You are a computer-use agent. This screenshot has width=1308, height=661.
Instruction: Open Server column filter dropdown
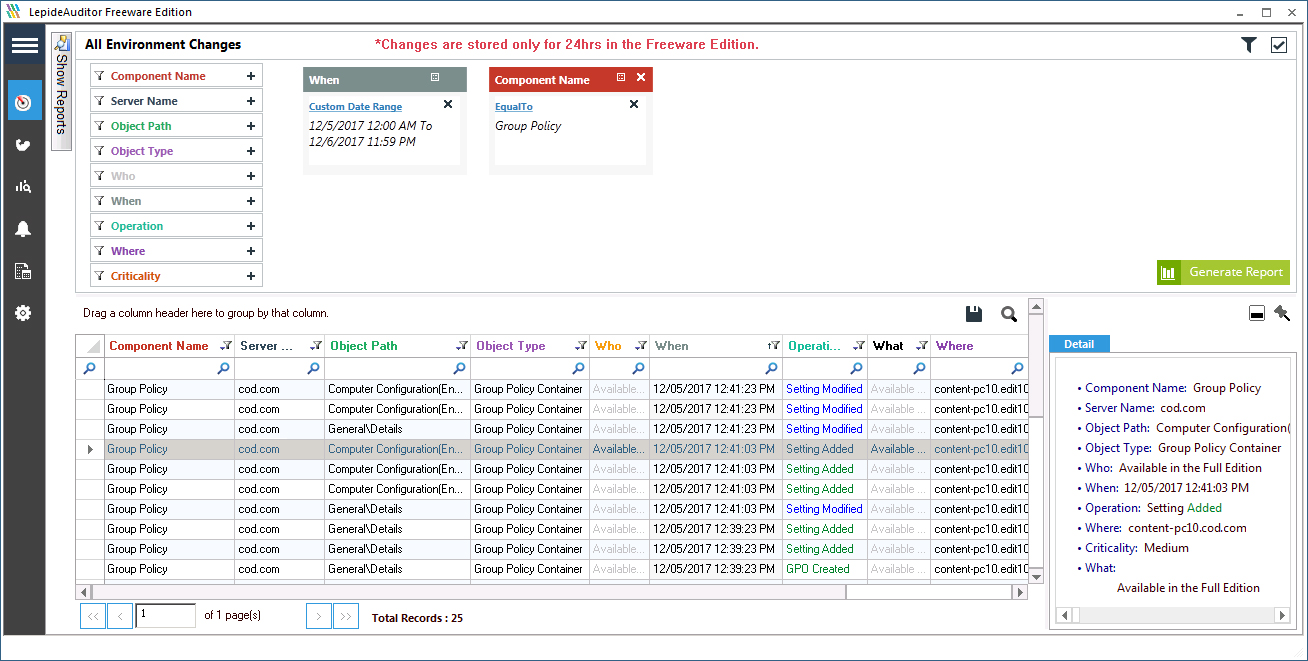tap(316, 346)
